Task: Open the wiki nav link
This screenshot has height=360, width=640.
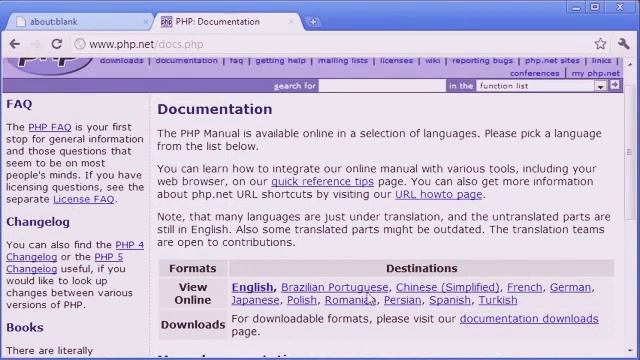Action: click(x=433, y=60)
